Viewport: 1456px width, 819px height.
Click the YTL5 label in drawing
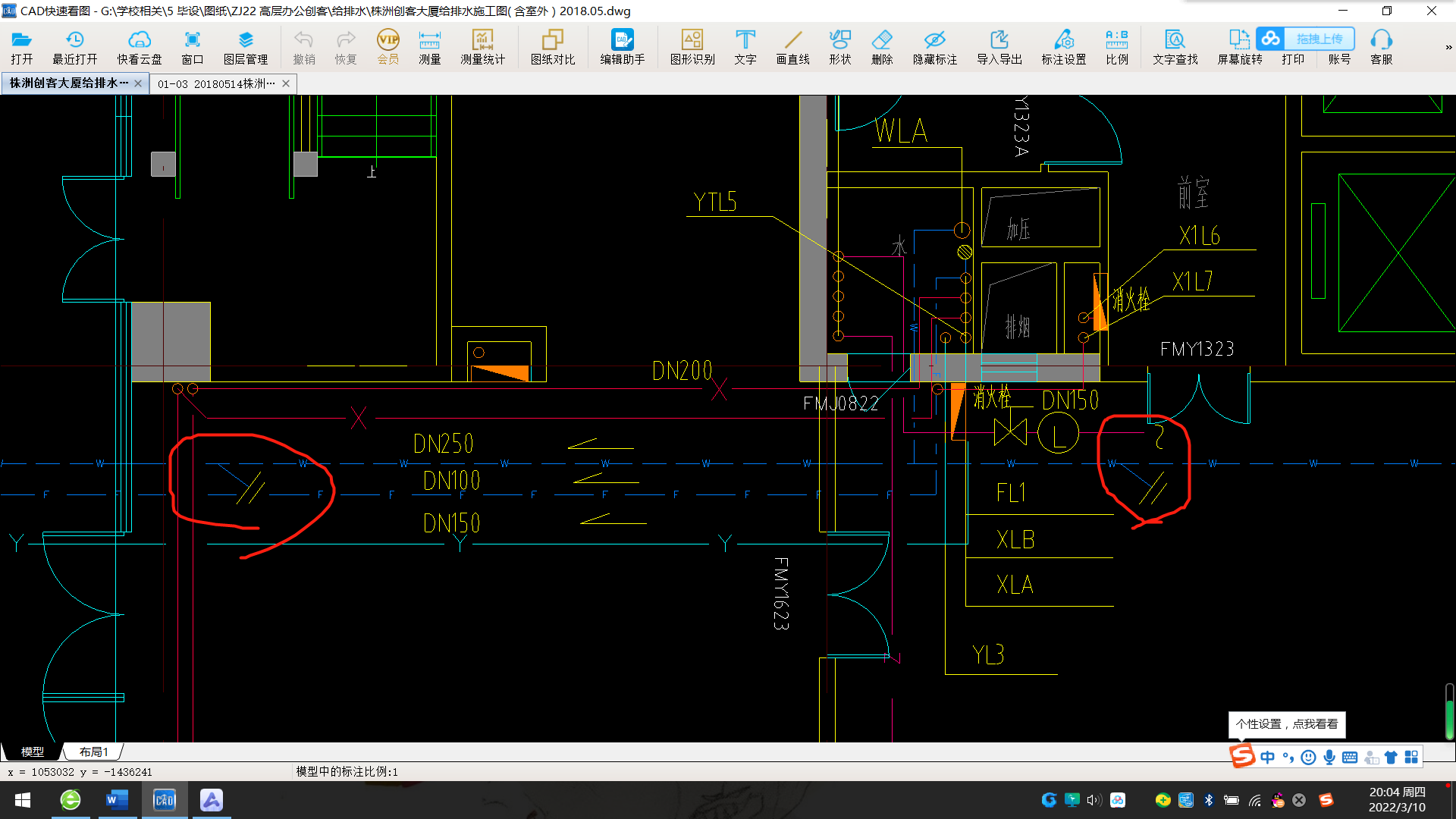pos(714,202)
